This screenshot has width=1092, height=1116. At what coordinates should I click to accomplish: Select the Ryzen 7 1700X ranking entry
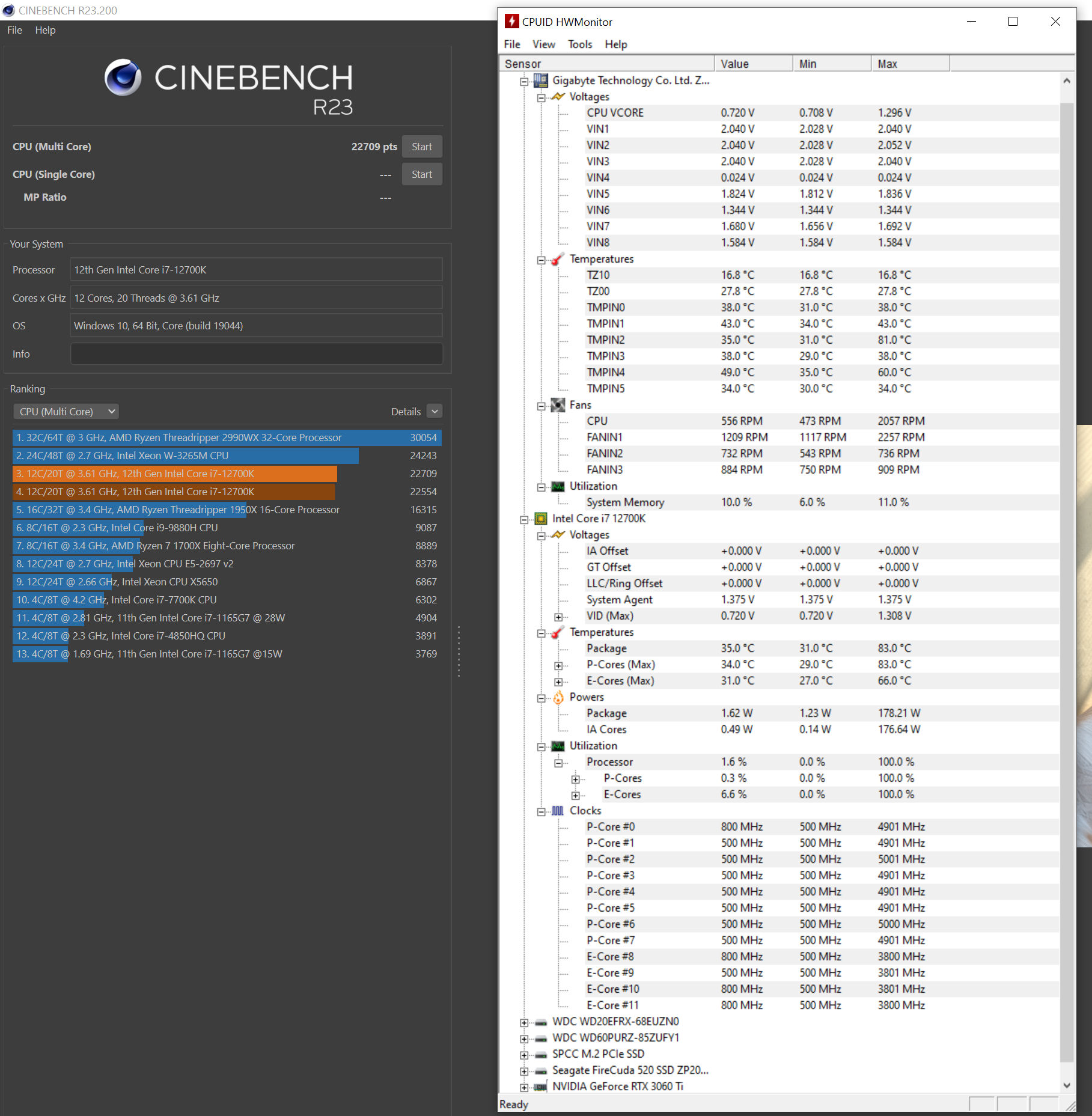click(227, 546)
